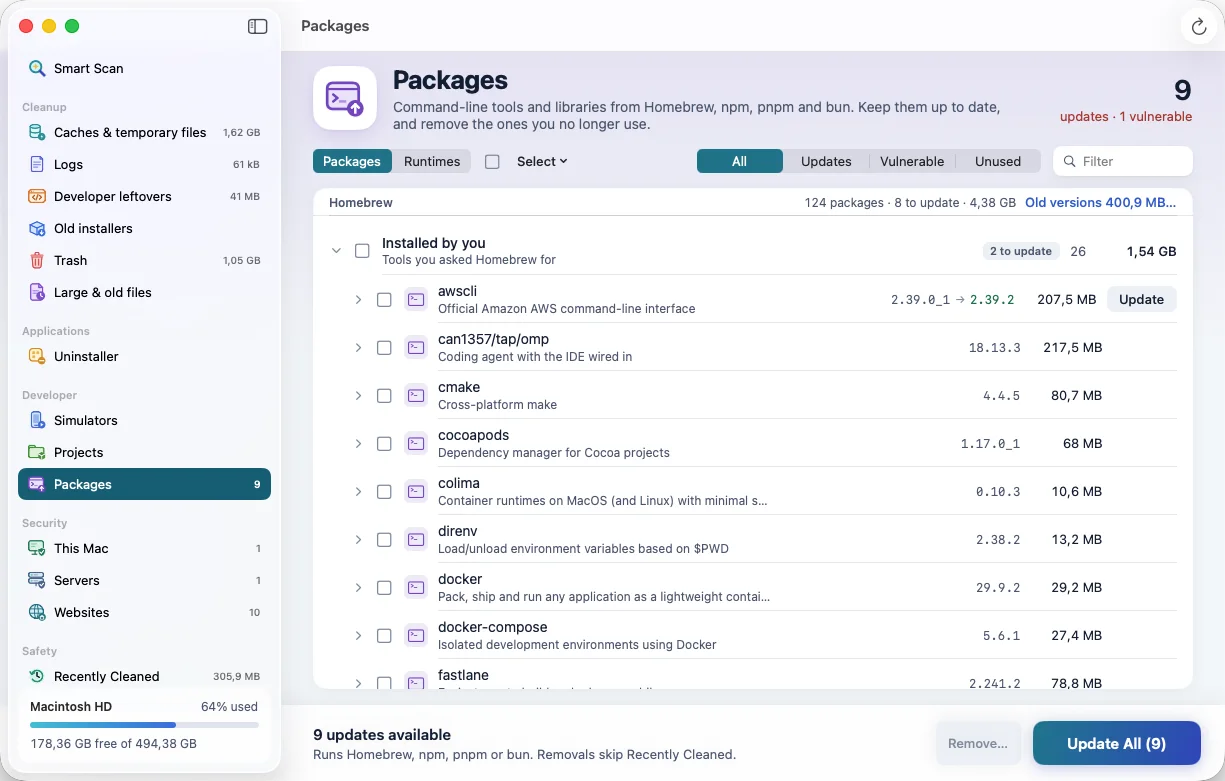1225x781 pixels.
Task: Check the cmake checkbox
Action: coord(384,395)
